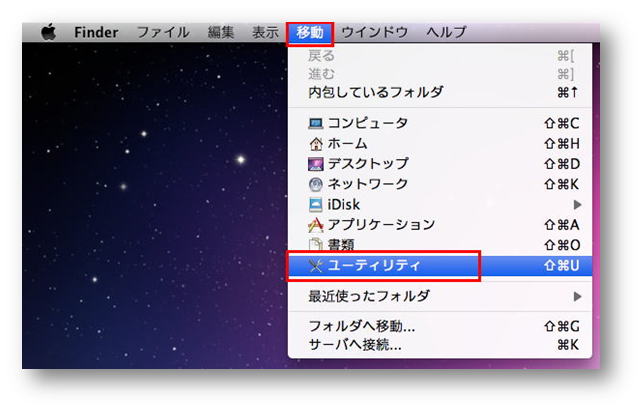Click the ⇧⌘O shortcut label
The height and width of the screenshot is (411, 642).
click(562, 245)
